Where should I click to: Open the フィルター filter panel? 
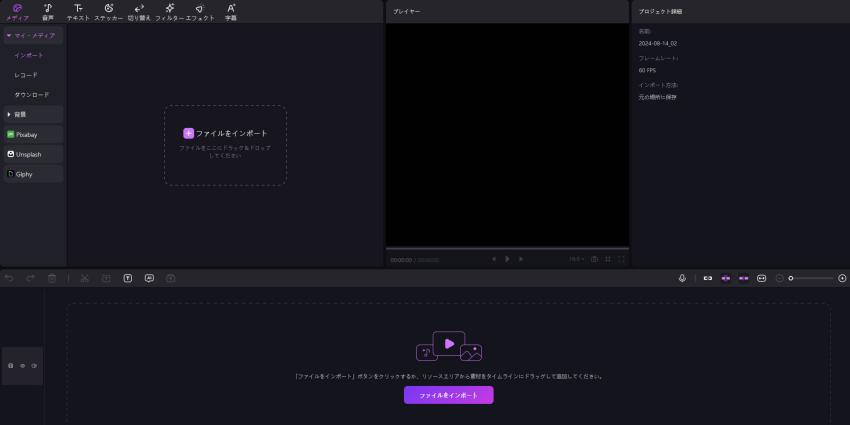169,11
